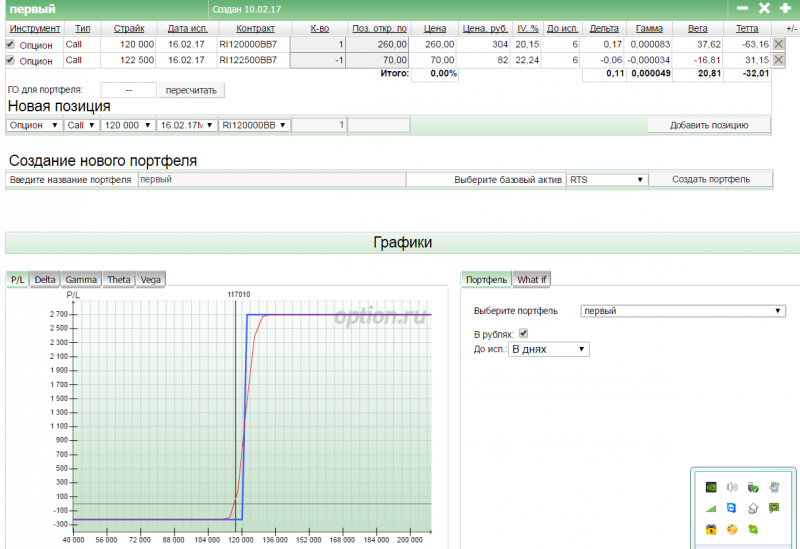The image size is (800, 549).
Task: Expand the 'В днях' expiry dropdown
Action: (x=549, y=349)
